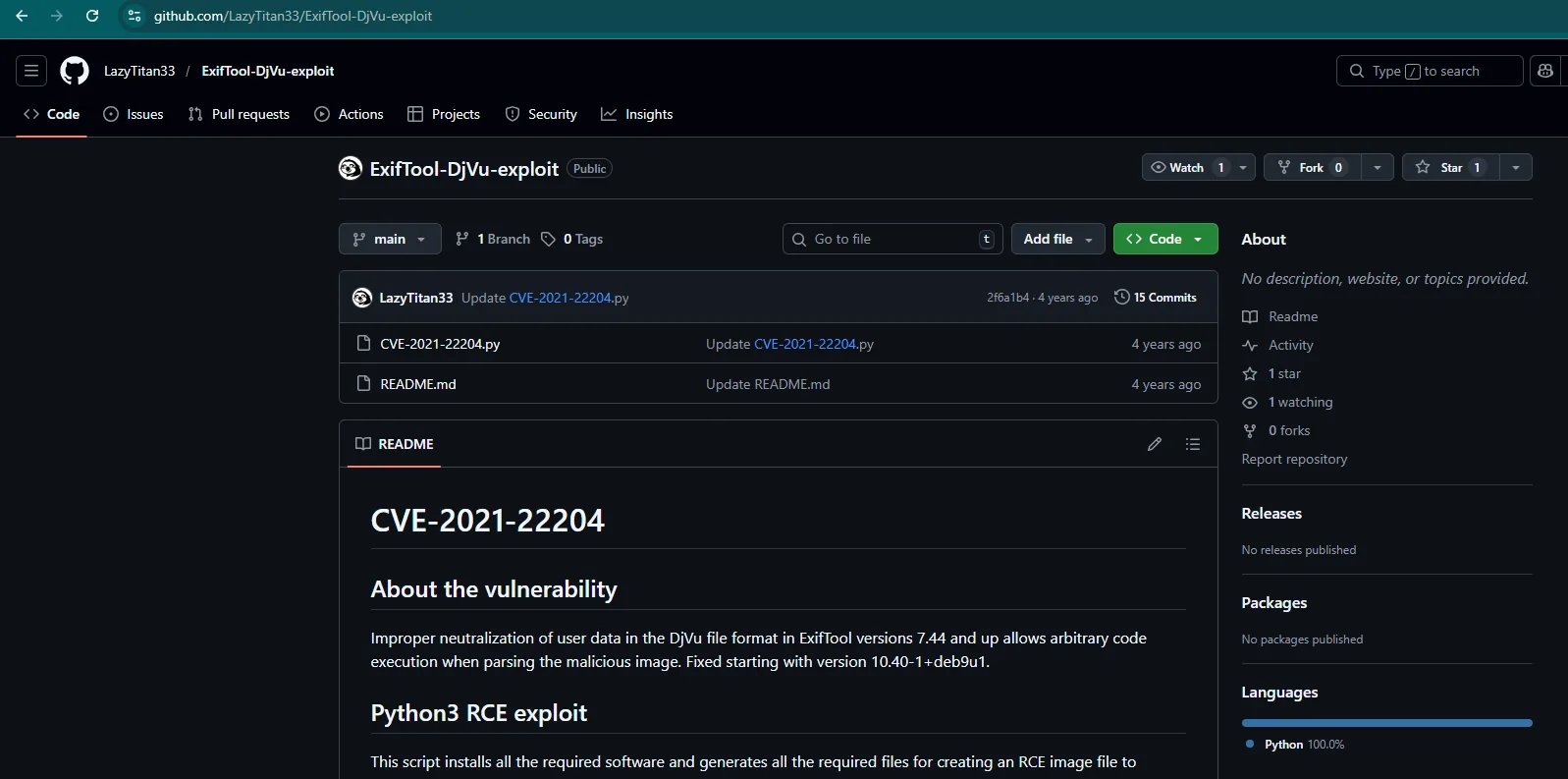Click the tag icon next to 0 Tags
1568x779 pixels.
tap(549, 239)
